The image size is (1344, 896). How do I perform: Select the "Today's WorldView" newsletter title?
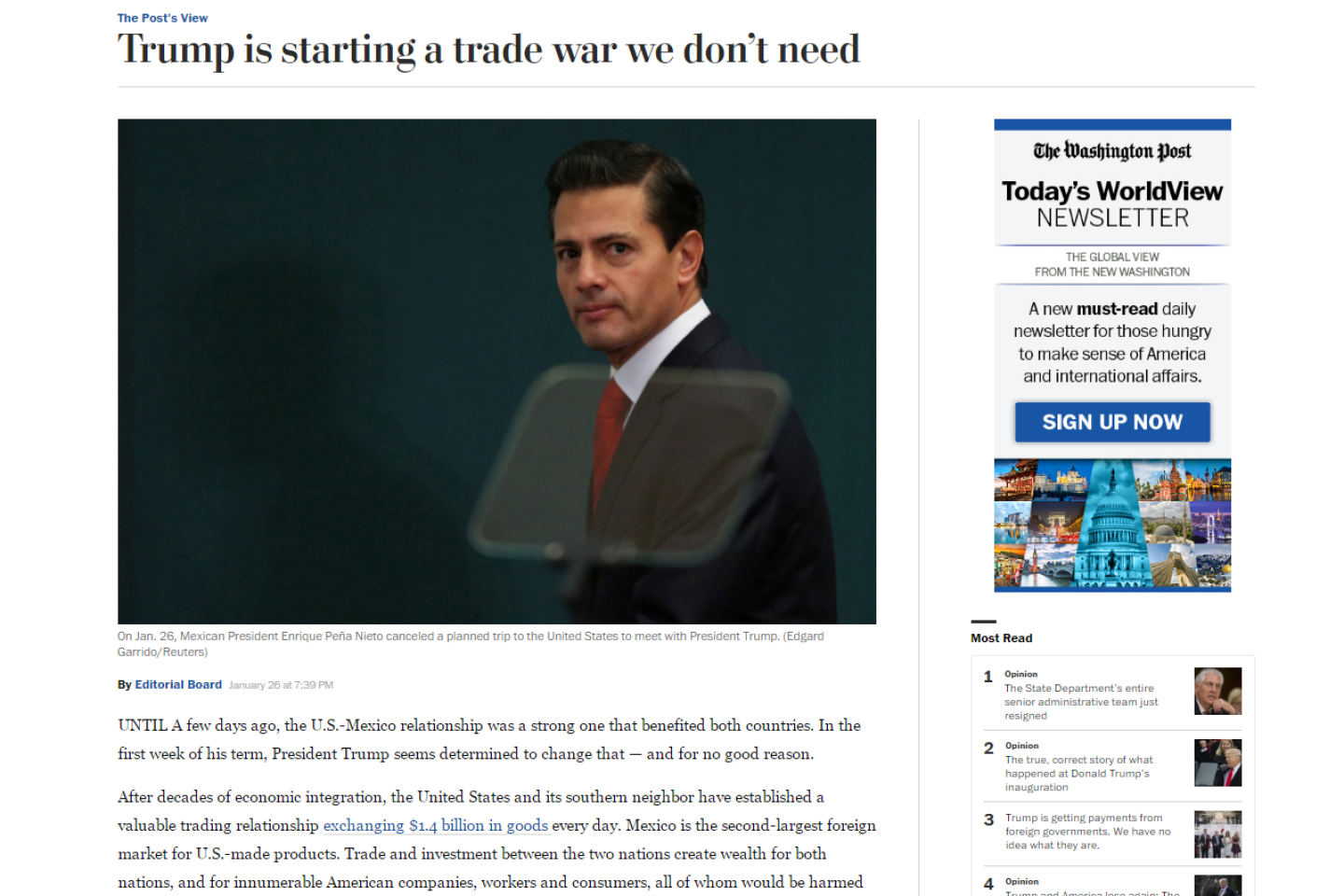1112,191
